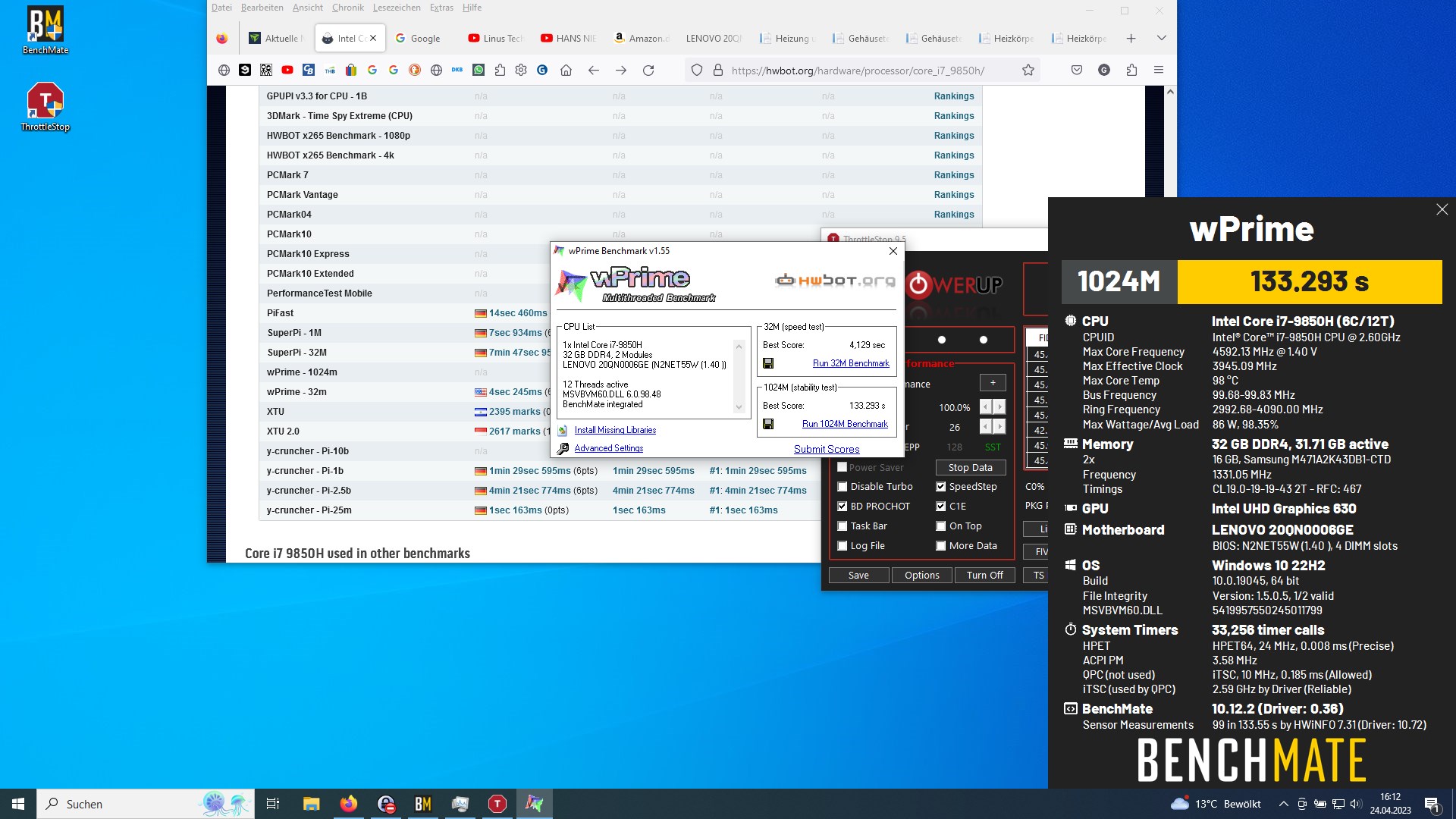Click the Firefox address bar URL
Viewport: 1456px width, 819px height.
pos(858,71)
